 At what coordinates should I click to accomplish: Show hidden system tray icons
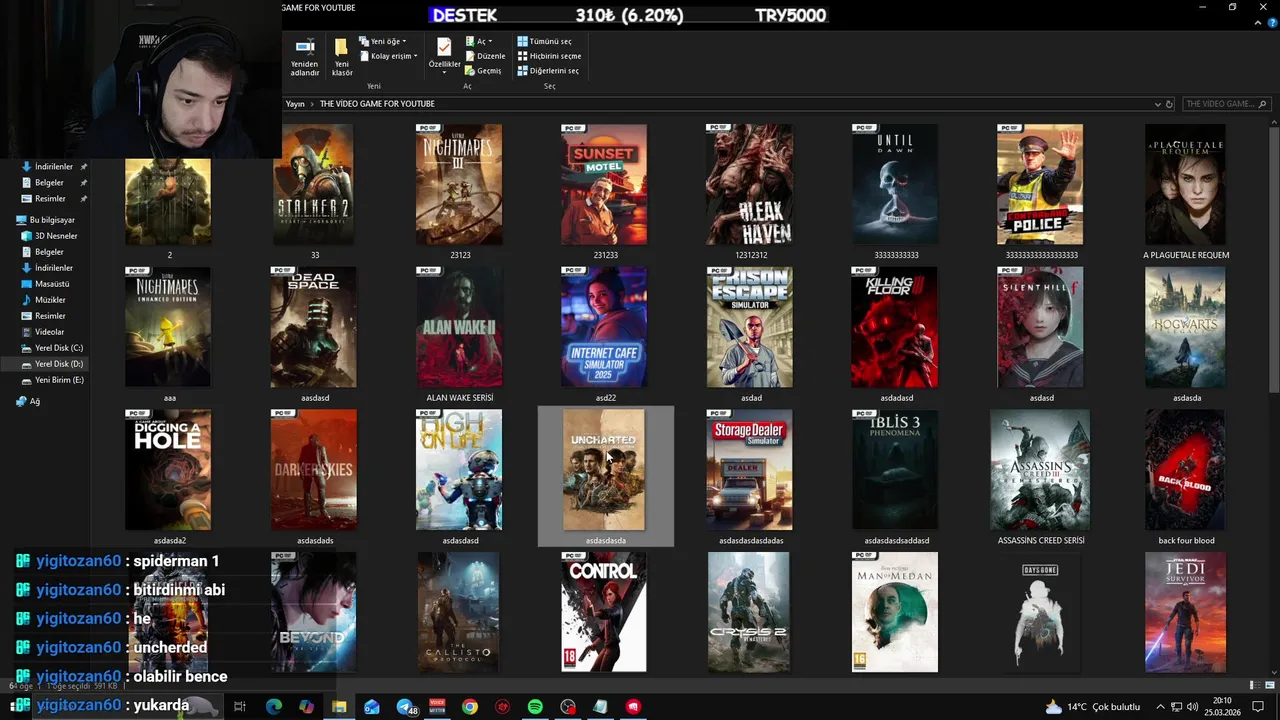coord(1160,707)
